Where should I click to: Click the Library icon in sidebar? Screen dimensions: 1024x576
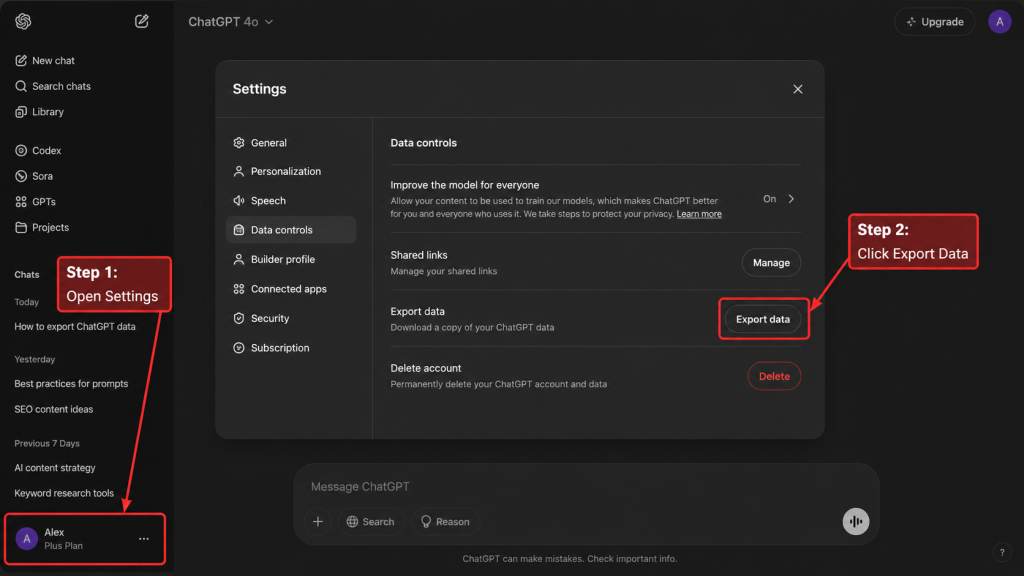(21, 112)
